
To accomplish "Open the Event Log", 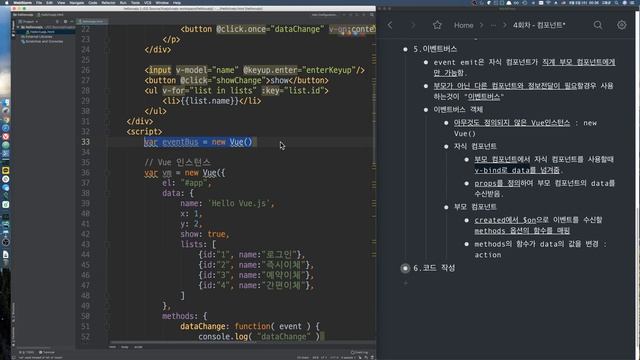I will coord(360,352).
